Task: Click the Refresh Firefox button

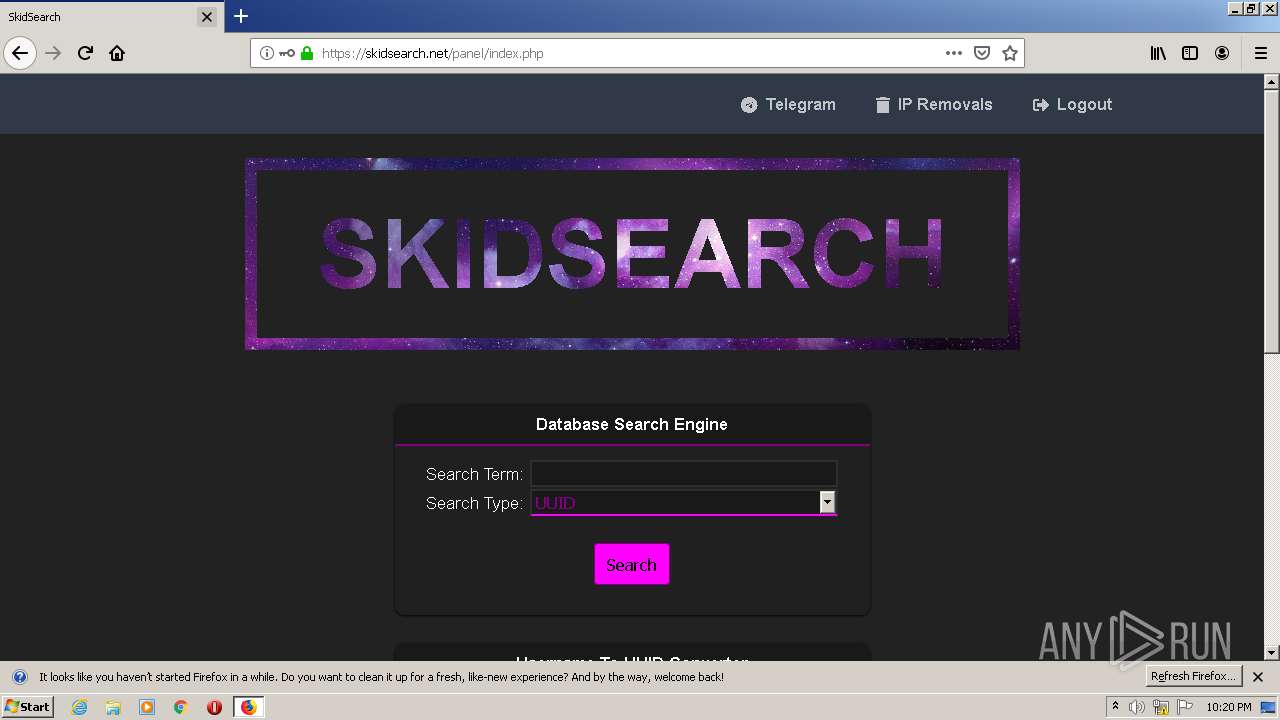Action: (x=1193, y=676)
